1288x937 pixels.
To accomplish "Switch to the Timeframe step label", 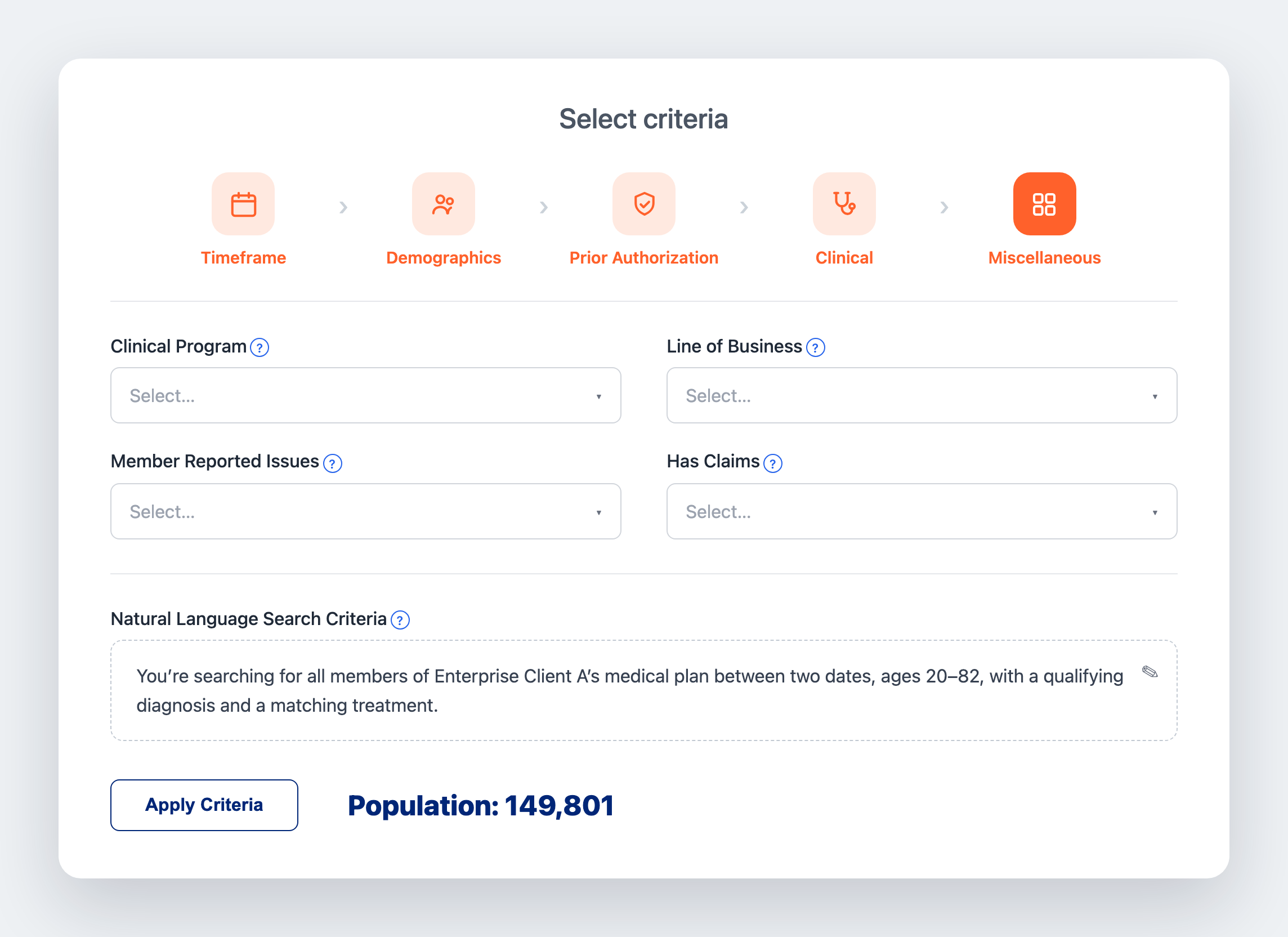I will [x=243, y=258].
